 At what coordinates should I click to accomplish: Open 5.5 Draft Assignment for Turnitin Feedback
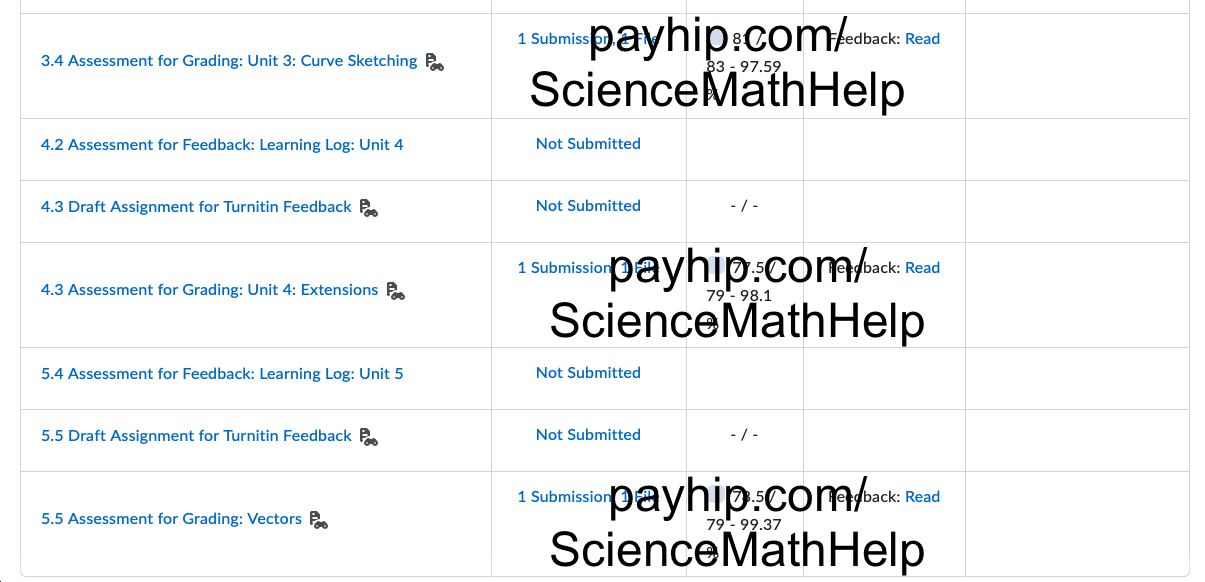(196, 436)
